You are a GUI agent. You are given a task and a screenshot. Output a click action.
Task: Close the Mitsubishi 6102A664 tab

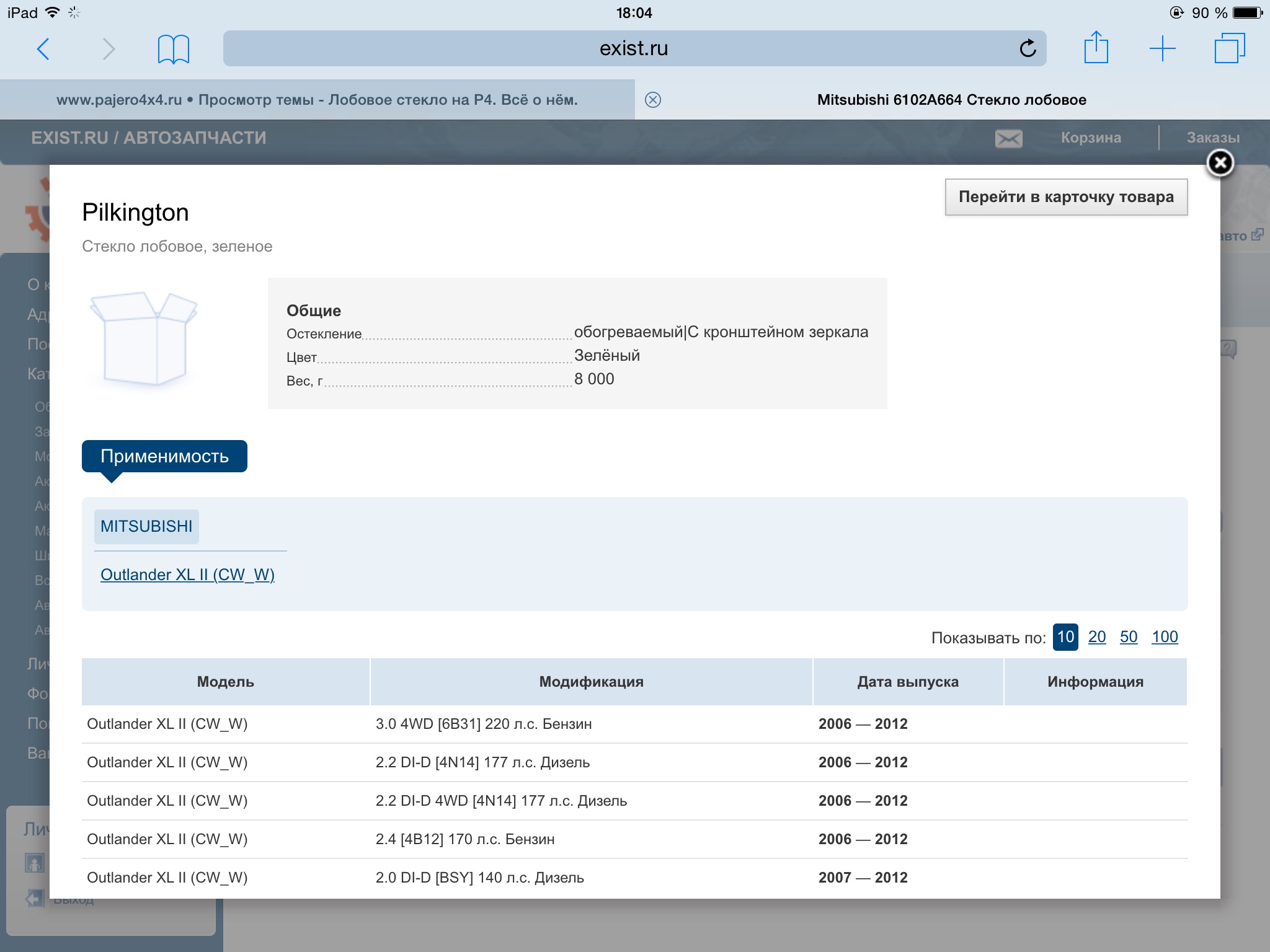(653, 100)
